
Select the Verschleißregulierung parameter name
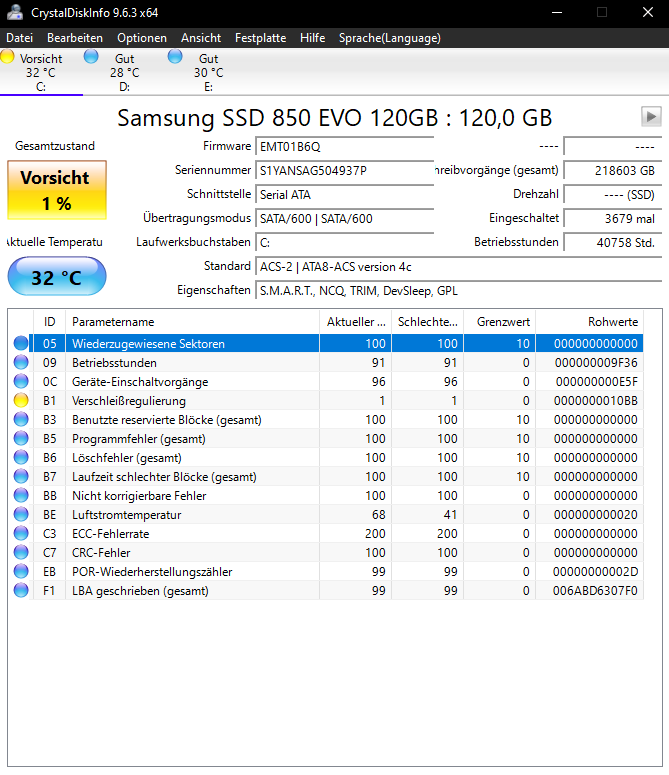click(x=129, y=401)
